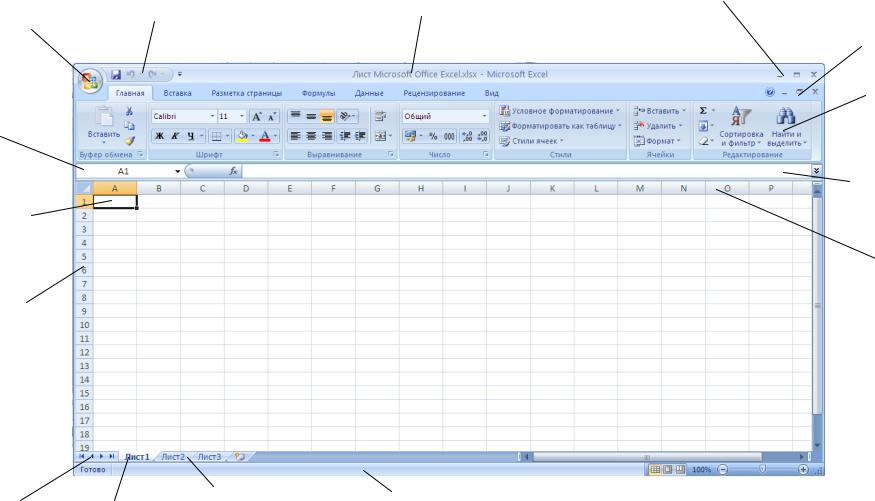
Task: Toggle underline Ч formatting
Action: [190, 136]
